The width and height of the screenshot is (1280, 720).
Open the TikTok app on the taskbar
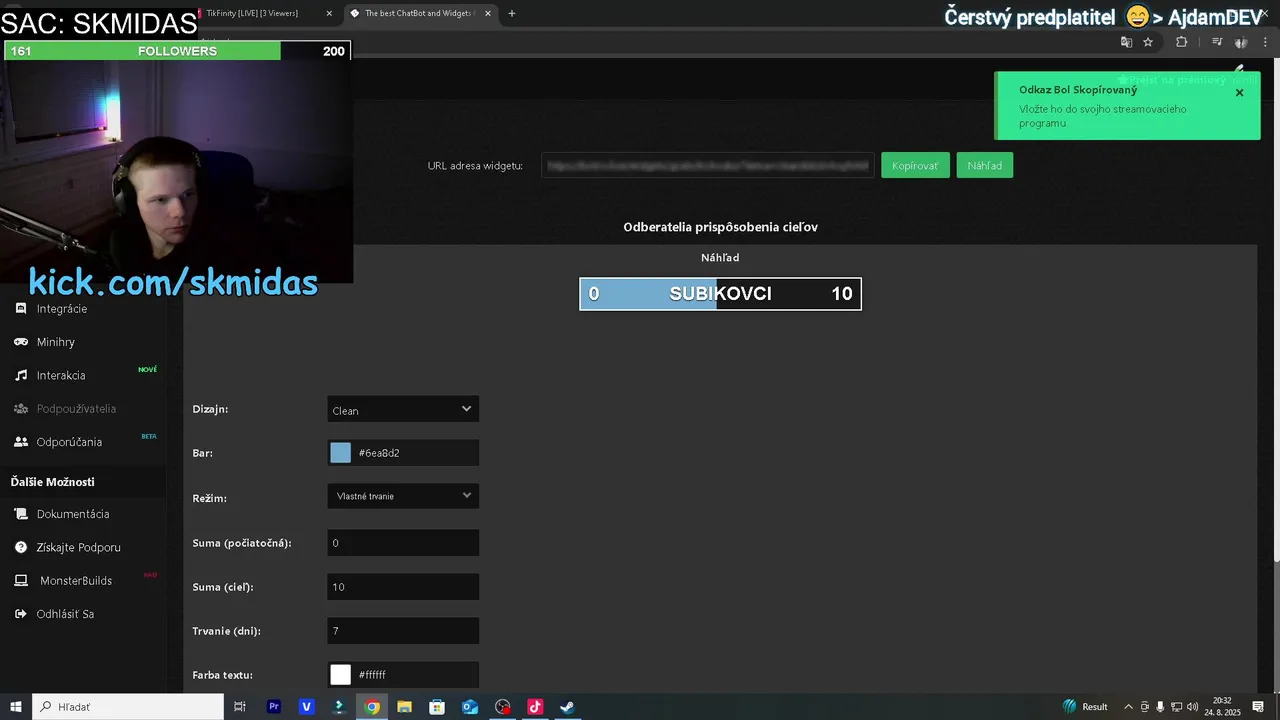point(535,707)
